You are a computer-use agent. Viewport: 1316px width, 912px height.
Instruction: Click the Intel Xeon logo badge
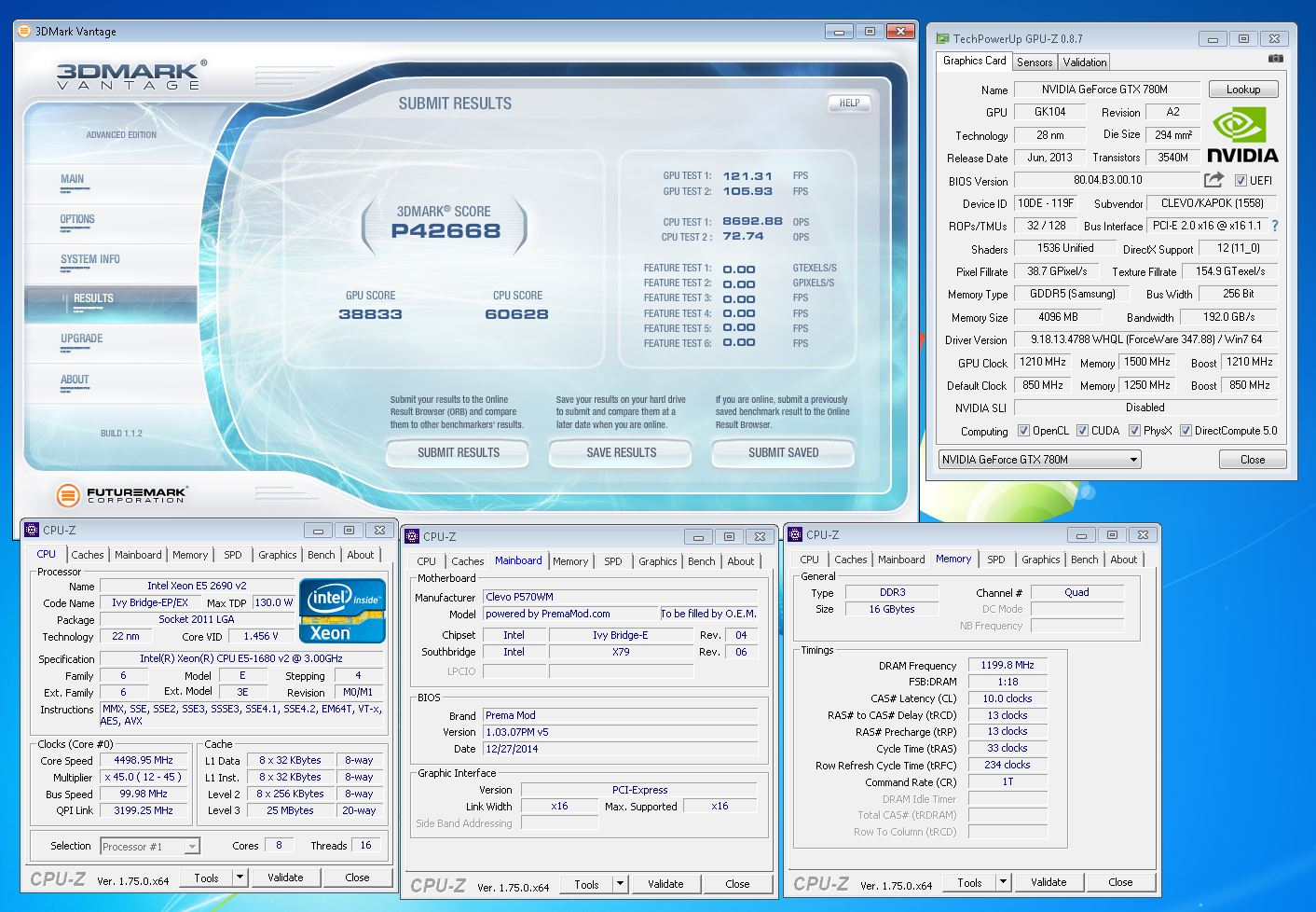(x=342, y=611)
